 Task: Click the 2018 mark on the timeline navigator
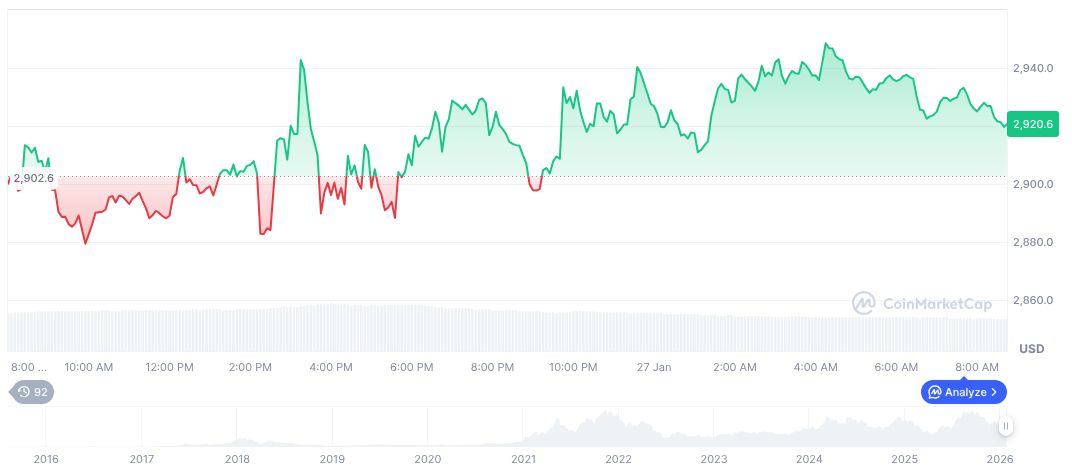click(x=237, y=459)
